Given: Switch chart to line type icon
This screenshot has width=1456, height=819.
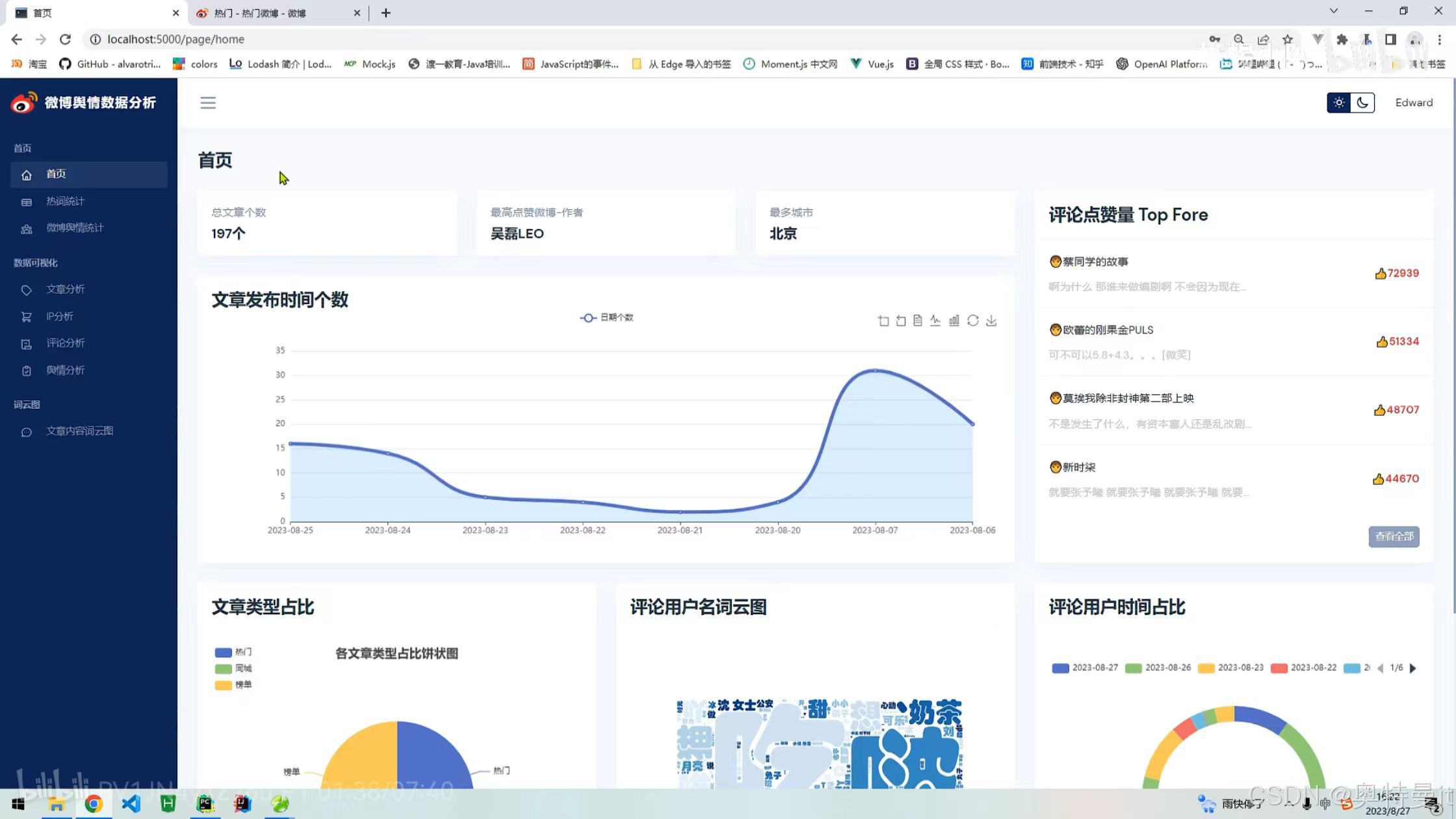Looking at the screenshot, I should (x=935, y=320).
